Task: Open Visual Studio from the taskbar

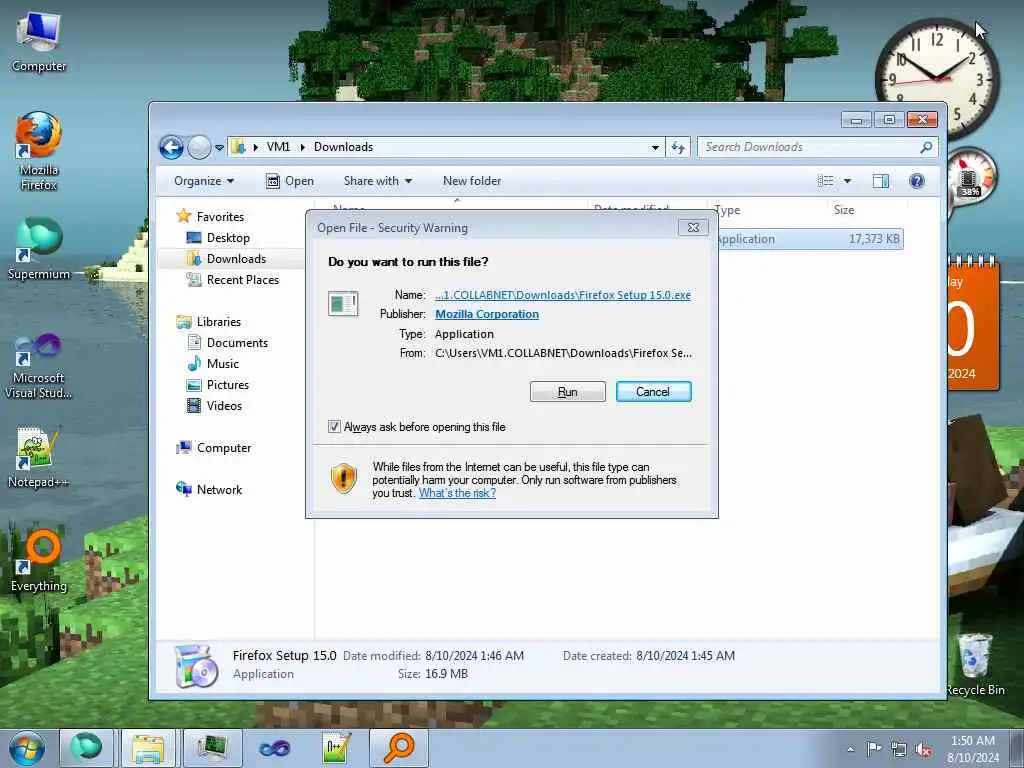Action: (x=275, y=748)
